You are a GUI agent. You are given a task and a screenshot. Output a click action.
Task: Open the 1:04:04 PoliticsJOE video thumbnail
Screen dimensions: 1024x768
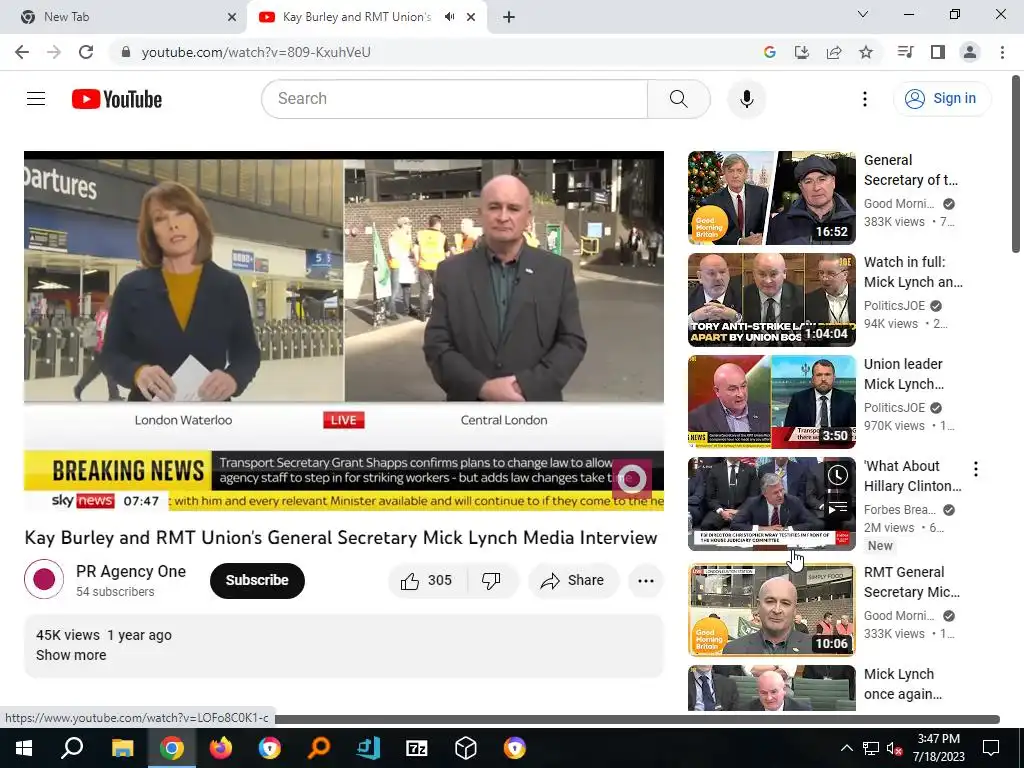tap(771, 300)
